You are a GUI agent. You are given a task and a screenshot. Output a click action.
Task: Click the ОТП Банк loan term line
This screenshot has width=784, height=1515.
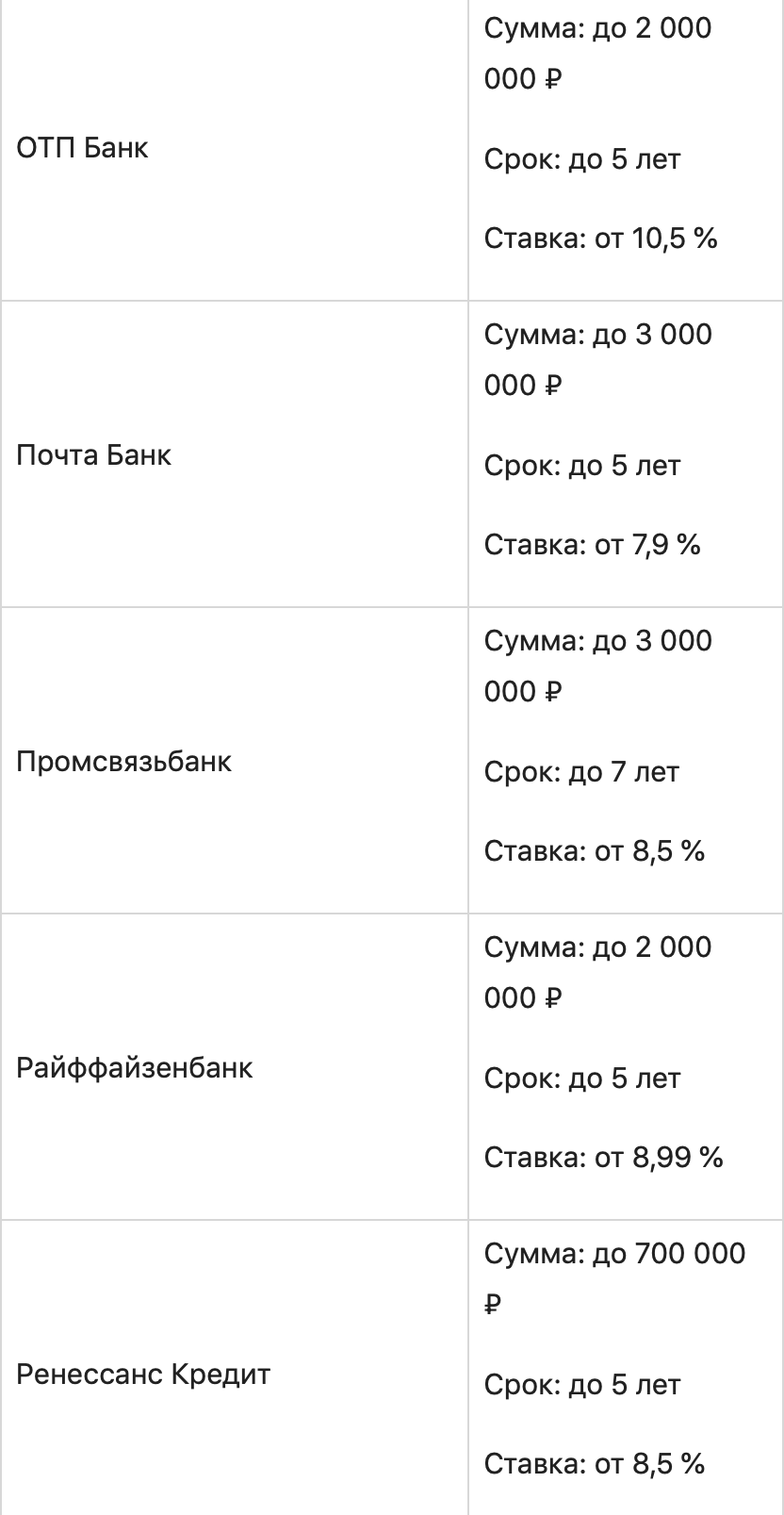pos(581,159)
